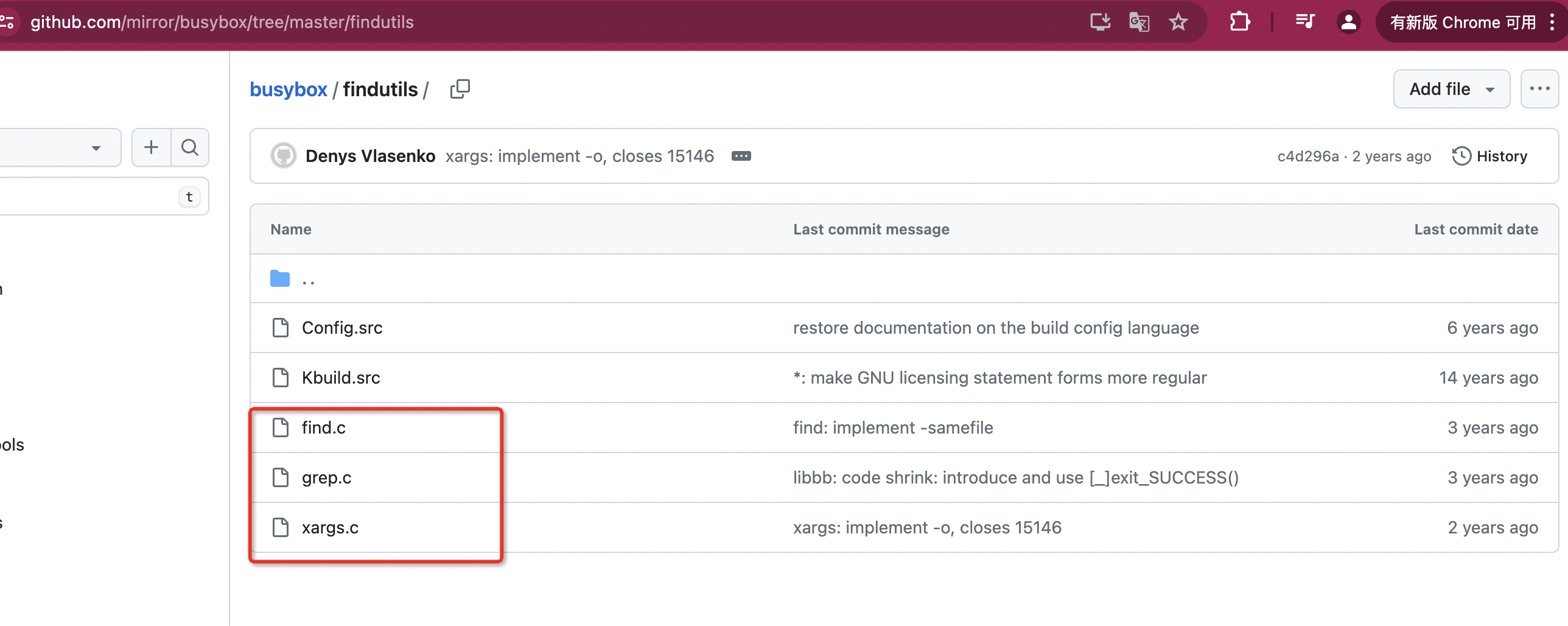Open the Chrome profile avatar
Image resolution: width=1568 pixels, height=626 pixels.
coord(1349,23)
